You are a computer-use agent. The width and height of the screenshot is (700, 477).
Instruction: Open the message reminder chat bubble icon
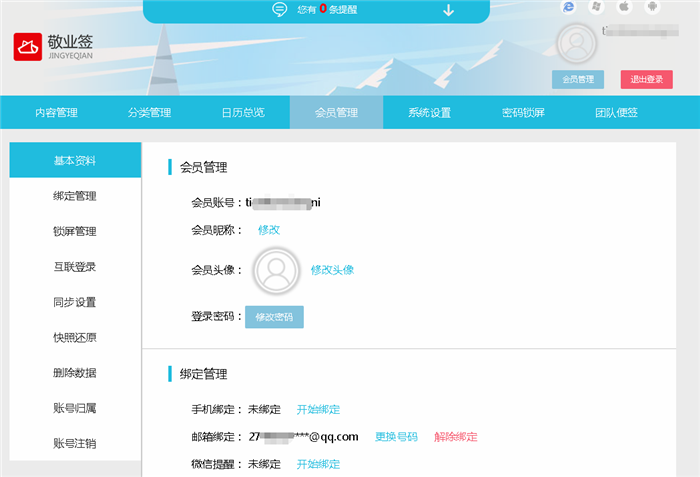pyautogui.click(x=280, y=9)
